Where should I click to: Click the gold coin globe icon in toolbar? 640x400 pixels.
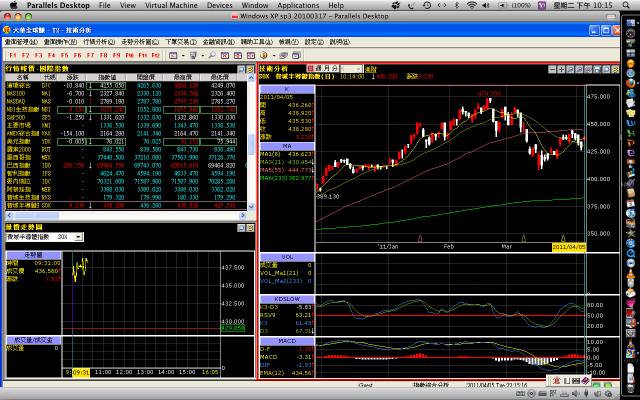pyautogui.click(x=264, y=55)
